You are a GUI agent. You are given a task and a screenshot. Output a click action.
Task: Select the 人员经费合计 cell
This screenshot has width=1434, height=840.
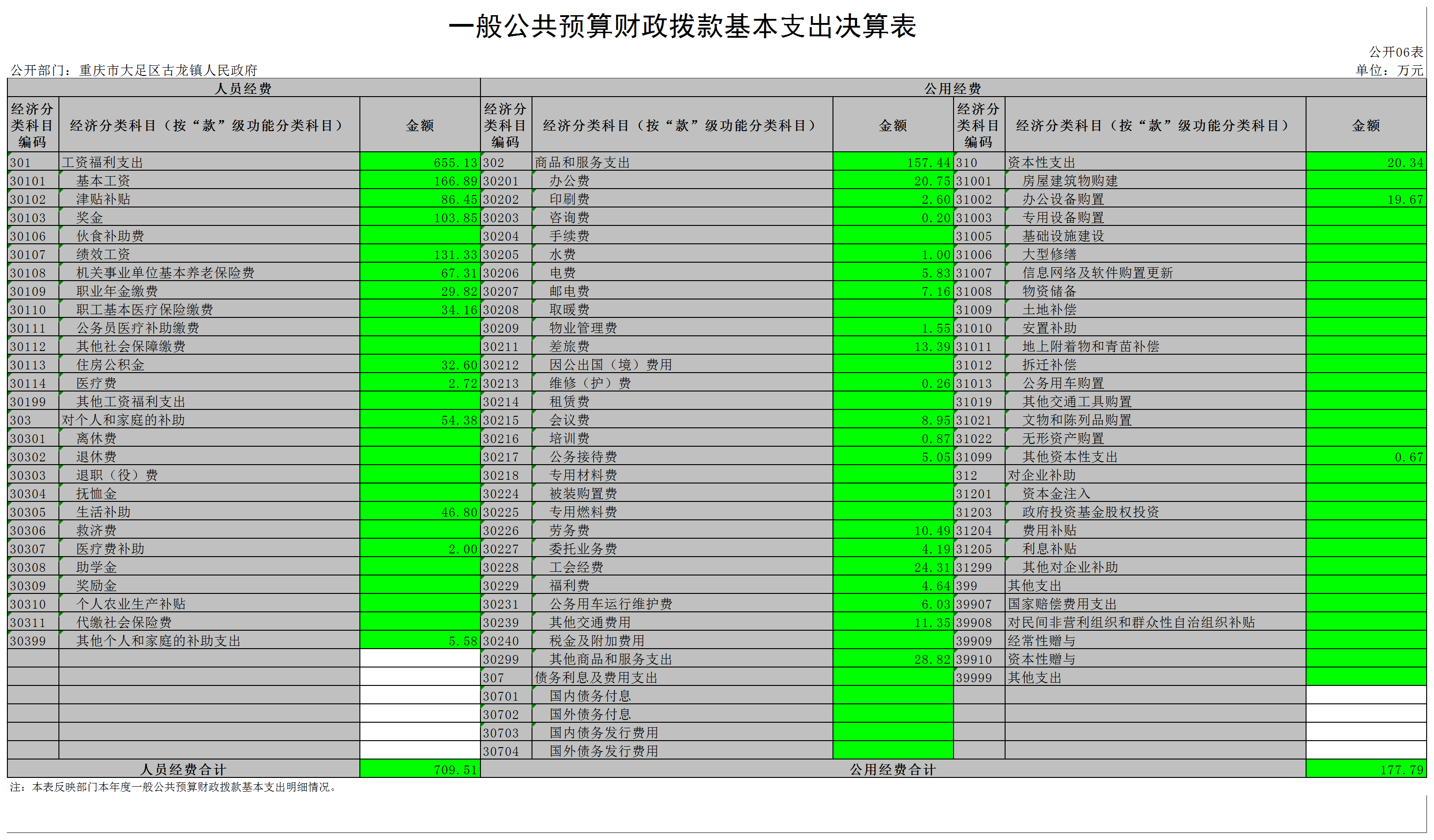click(x=183, y=769)
